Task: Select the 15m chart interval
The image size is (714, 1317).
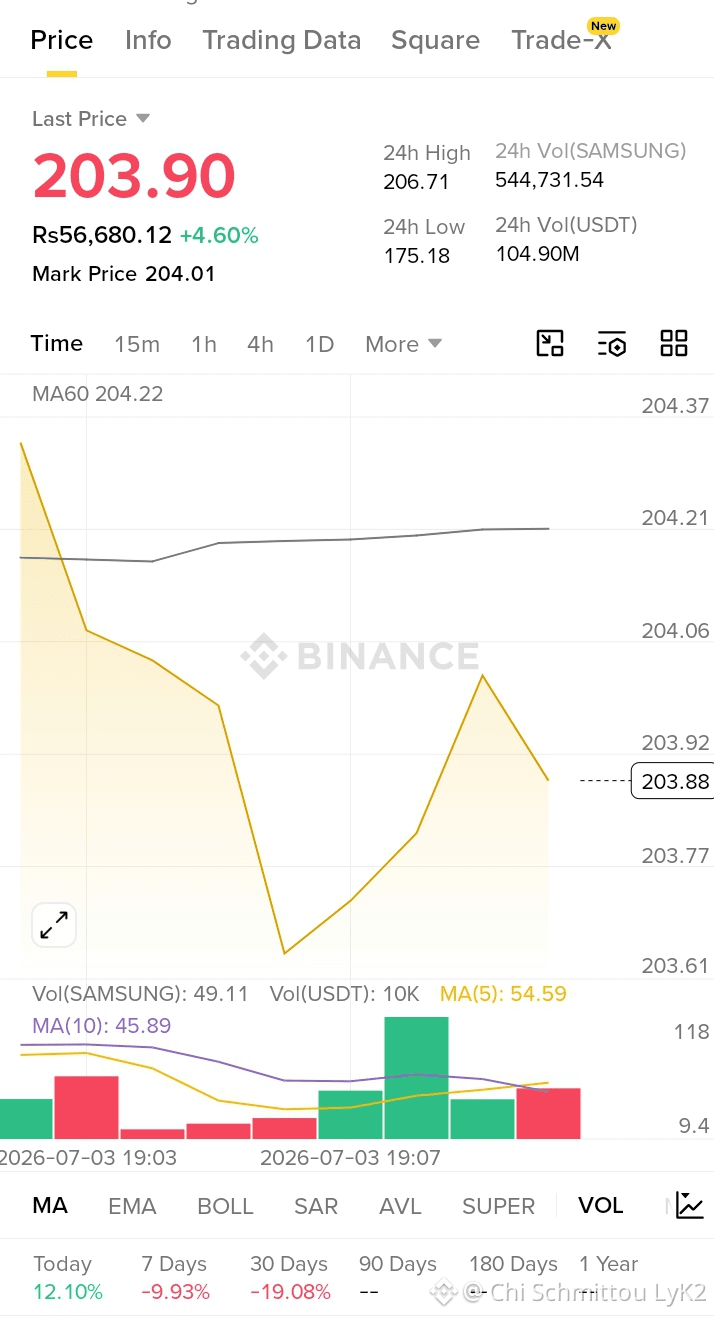Action: 137,344
